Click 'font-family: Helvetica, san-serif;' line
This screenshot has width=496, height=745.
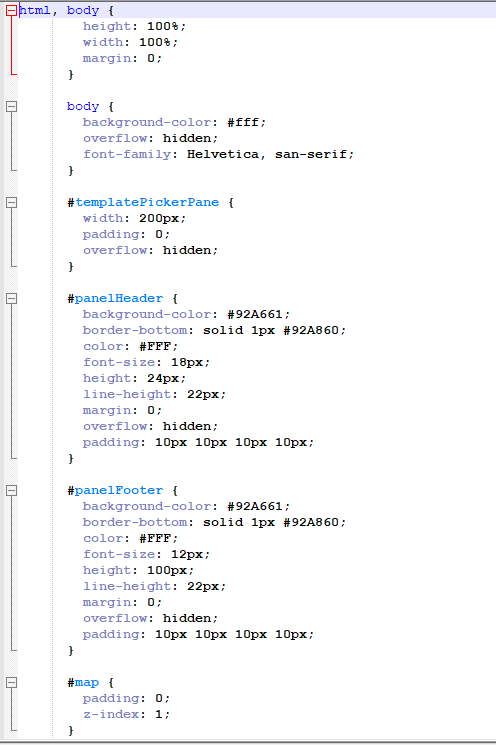[x=218, y=154]
